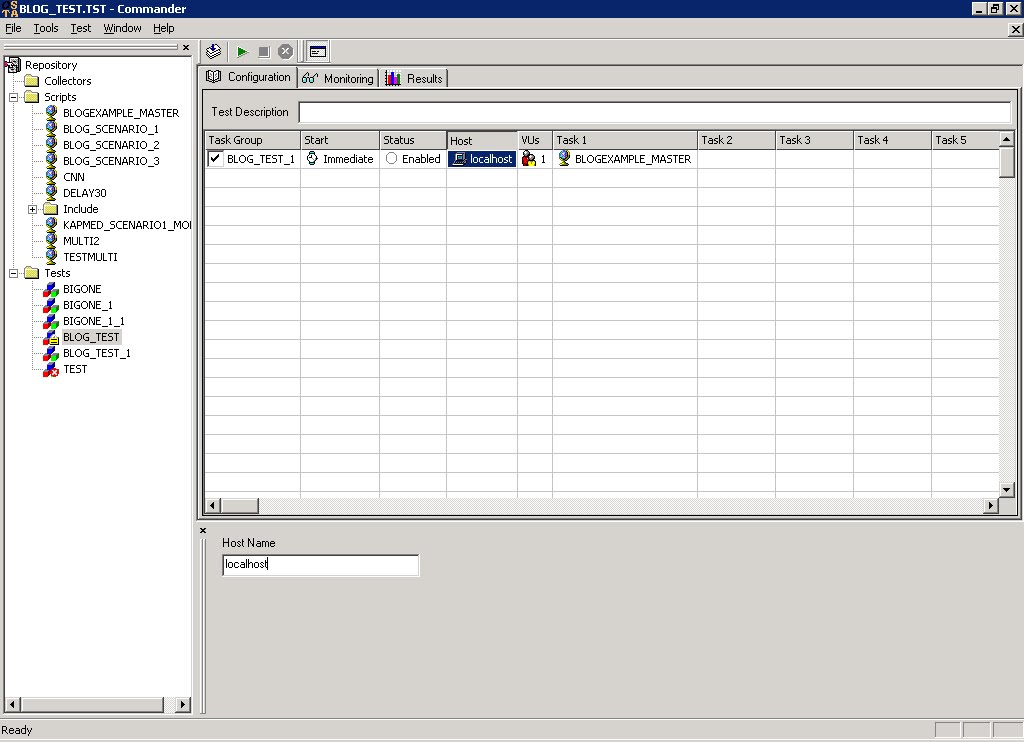This screenshot has height=742, width=1024.
Task: Click the globe icon in Task 1 cell
Action: (x=564, y=158)
